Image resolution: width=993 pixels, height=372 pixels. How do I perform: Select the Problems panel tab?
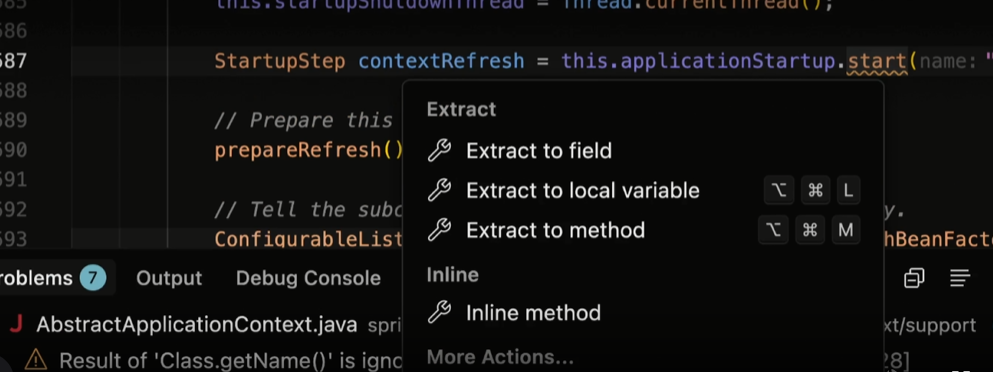click(35, 278)
